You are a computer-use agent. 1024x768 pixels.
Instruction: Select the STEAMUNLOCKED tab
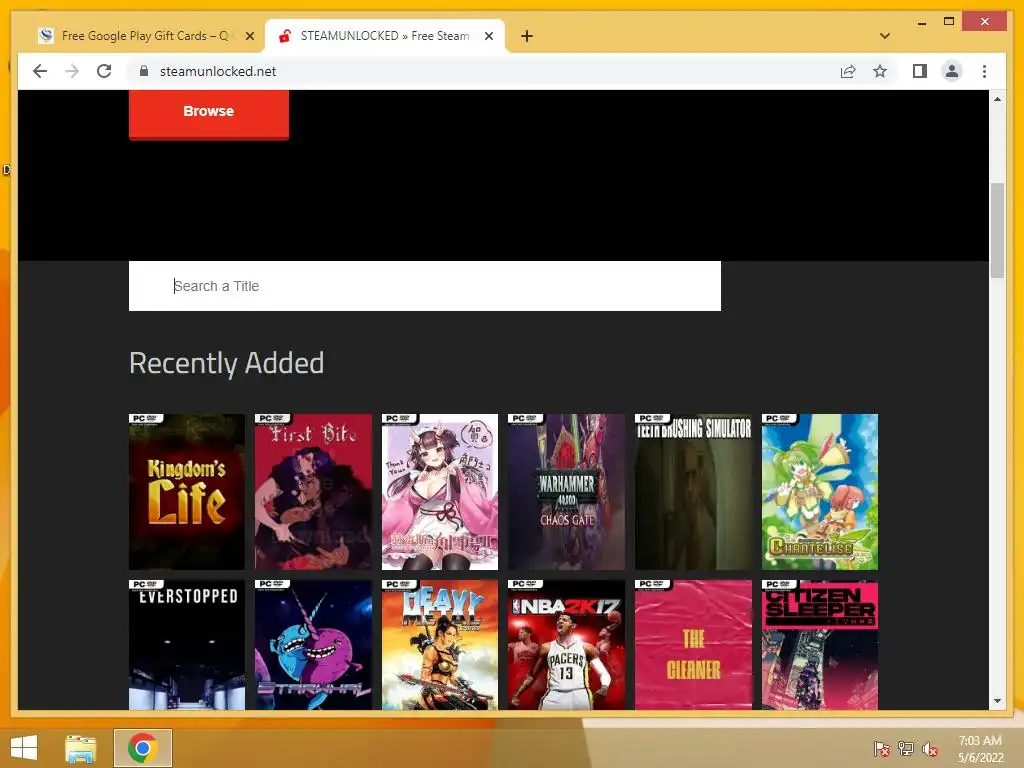(384, 36)
